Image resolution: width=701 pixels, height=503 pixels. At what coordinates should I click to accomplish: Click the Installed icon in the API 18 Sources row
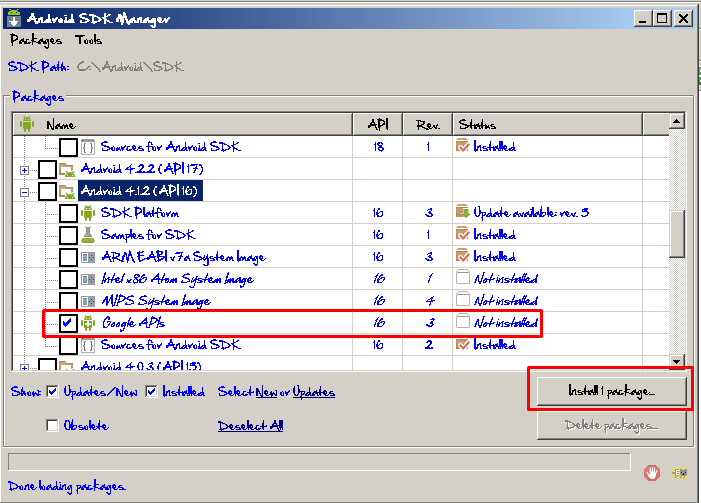(x=463, y=146)
